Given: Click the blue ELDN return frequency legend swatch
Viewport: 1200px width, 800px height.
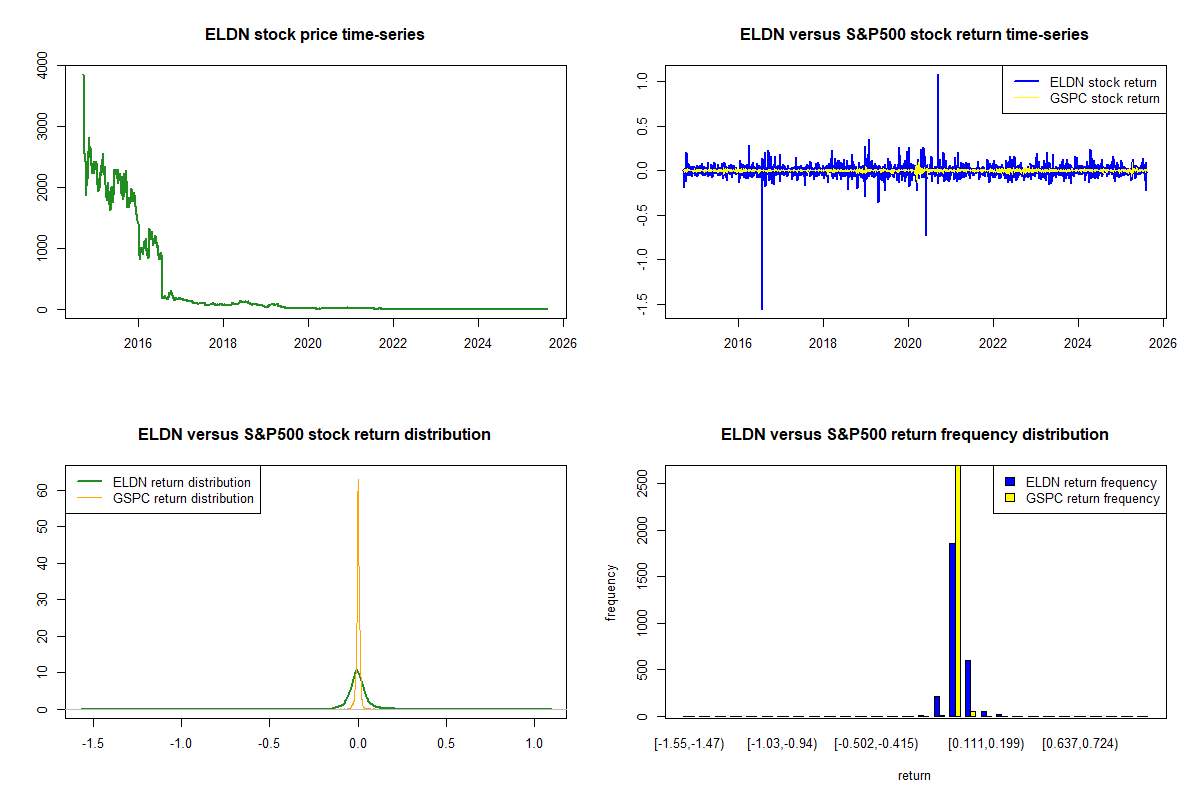Looking at the screenshot, I should (x=1009, y=482).
